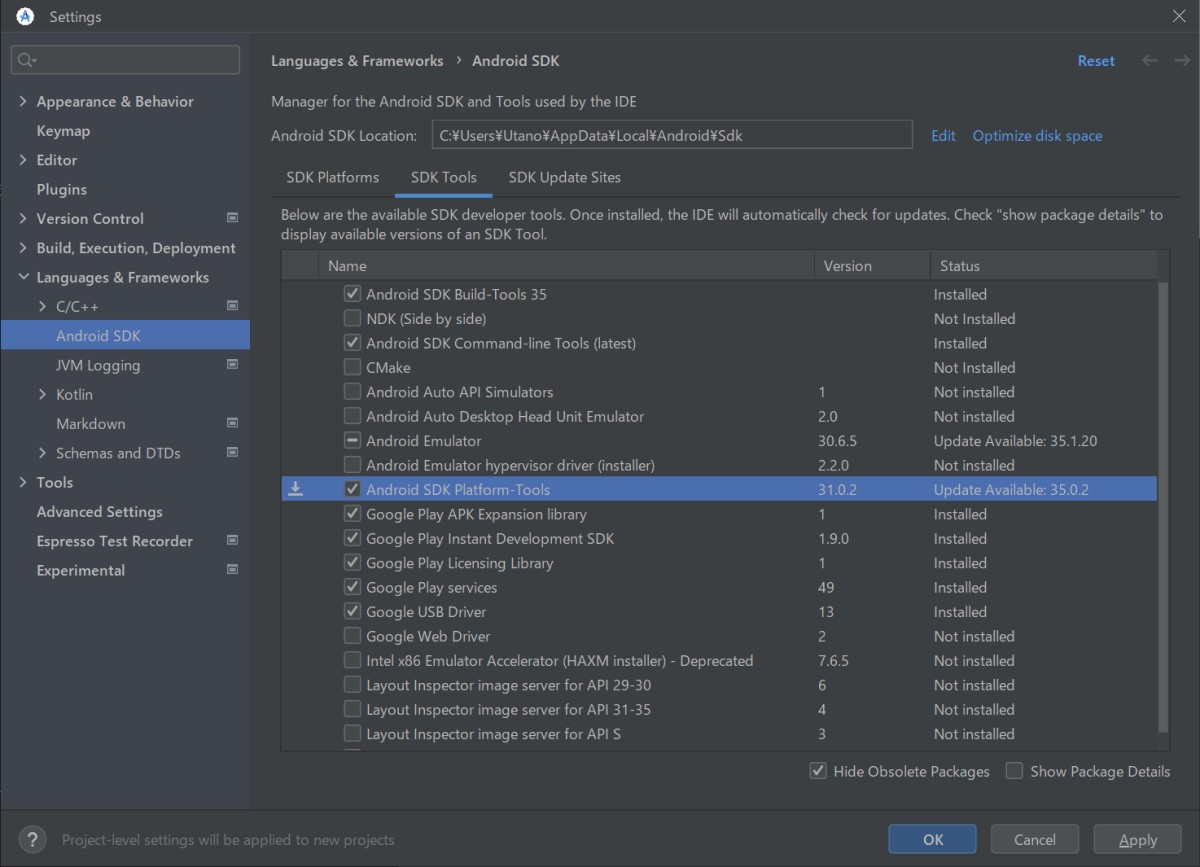Click the download icon on Platform-Tools row
The height and width of the screenshot is (867, 1200).
[x=295, y=489]
